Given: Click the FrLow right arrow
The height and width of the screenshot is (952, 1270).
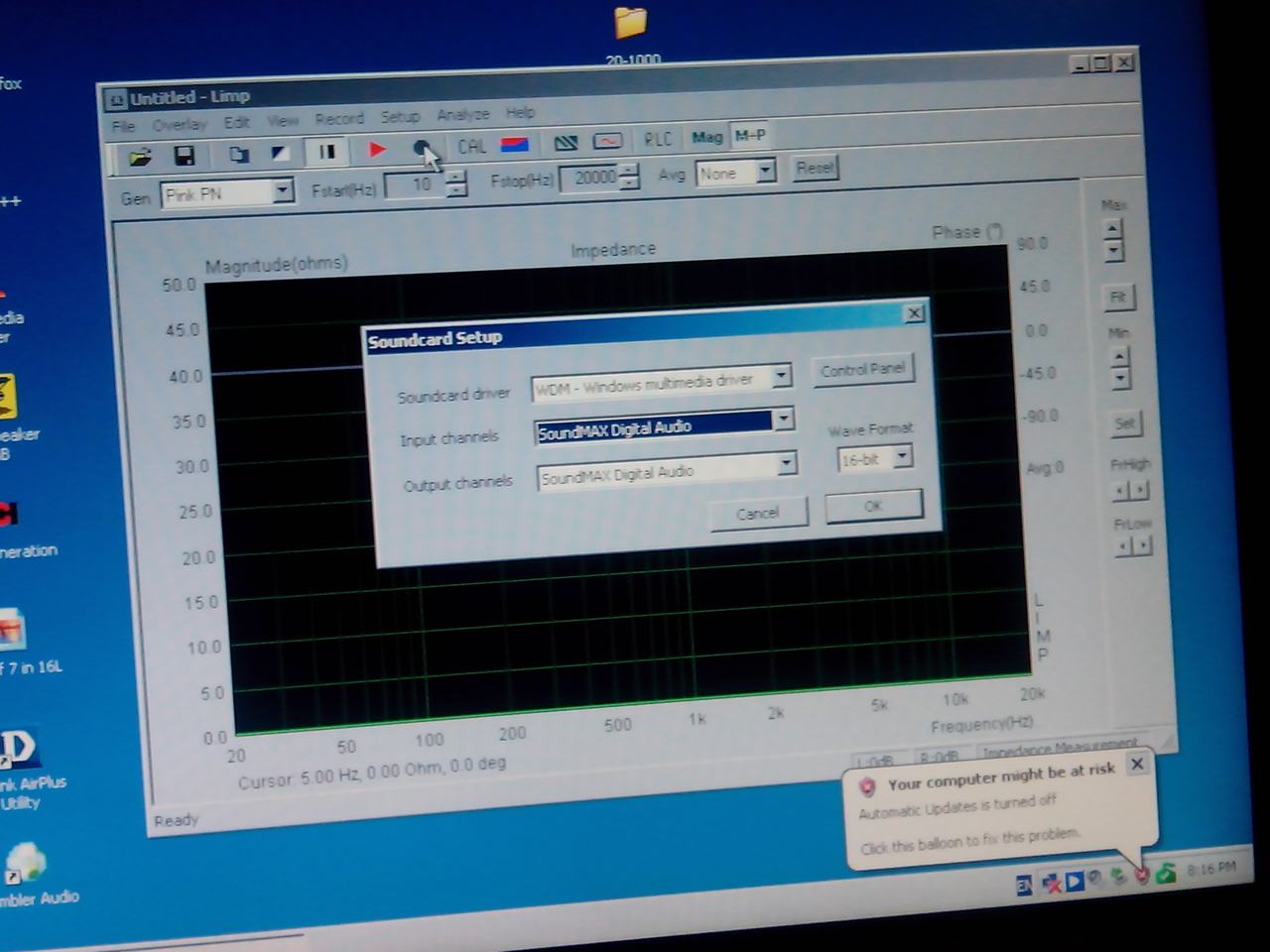Looking at the screenshot, I should pyautogui.click(x=1143, y=546).
